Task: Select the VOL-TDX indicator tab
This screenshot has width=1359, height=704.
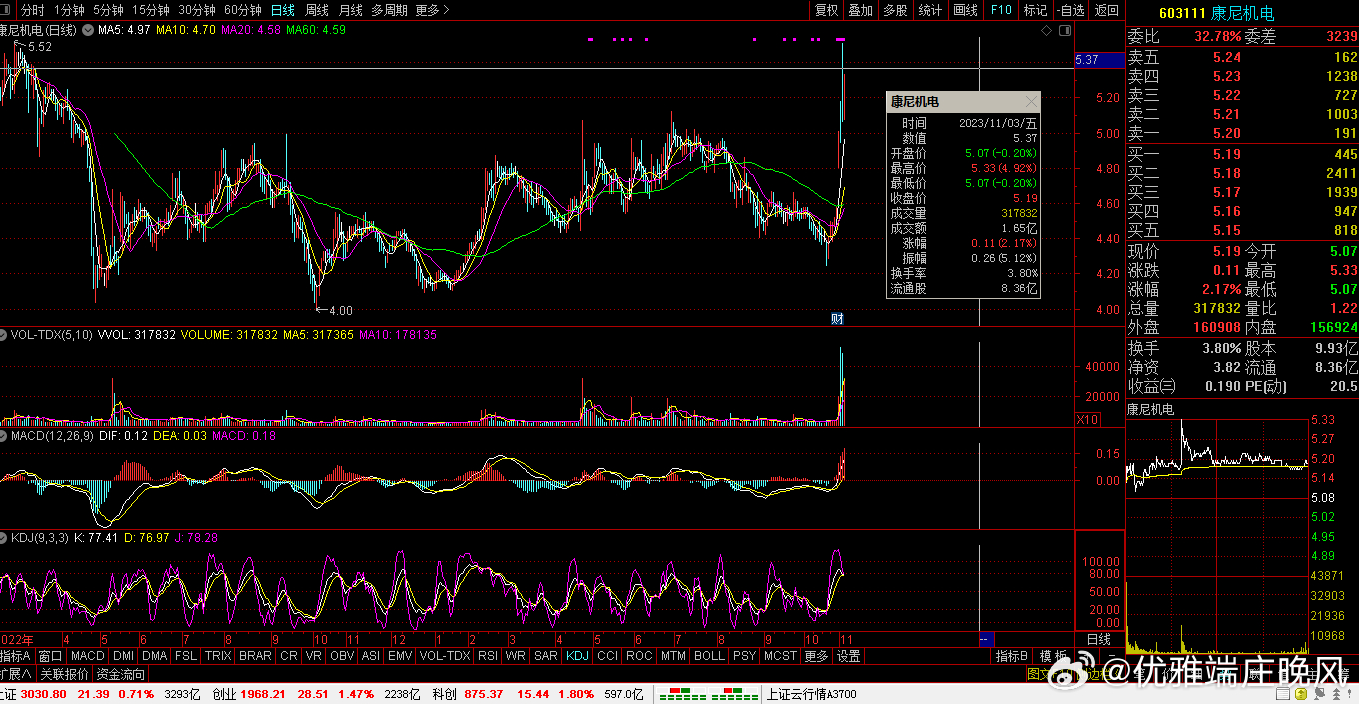Action: (445, 656)
